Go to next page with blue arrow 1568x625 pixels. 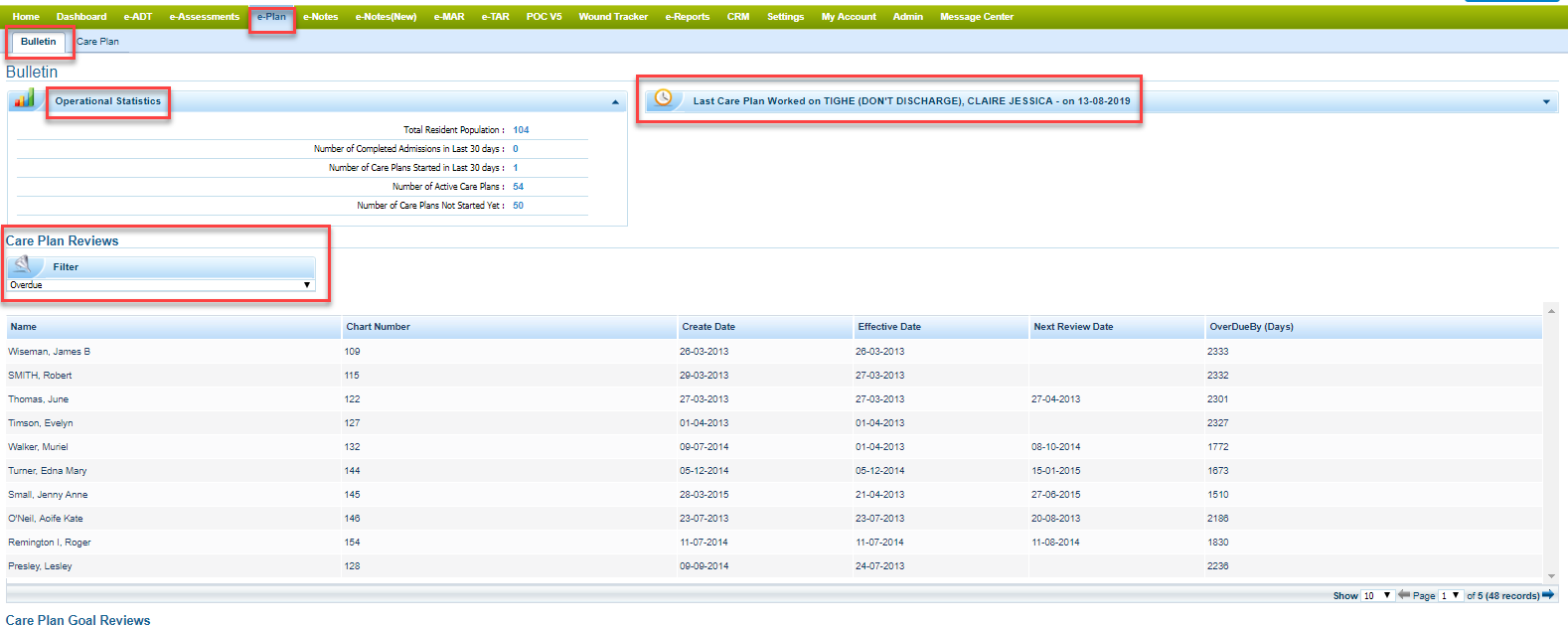pos(1548,595)
